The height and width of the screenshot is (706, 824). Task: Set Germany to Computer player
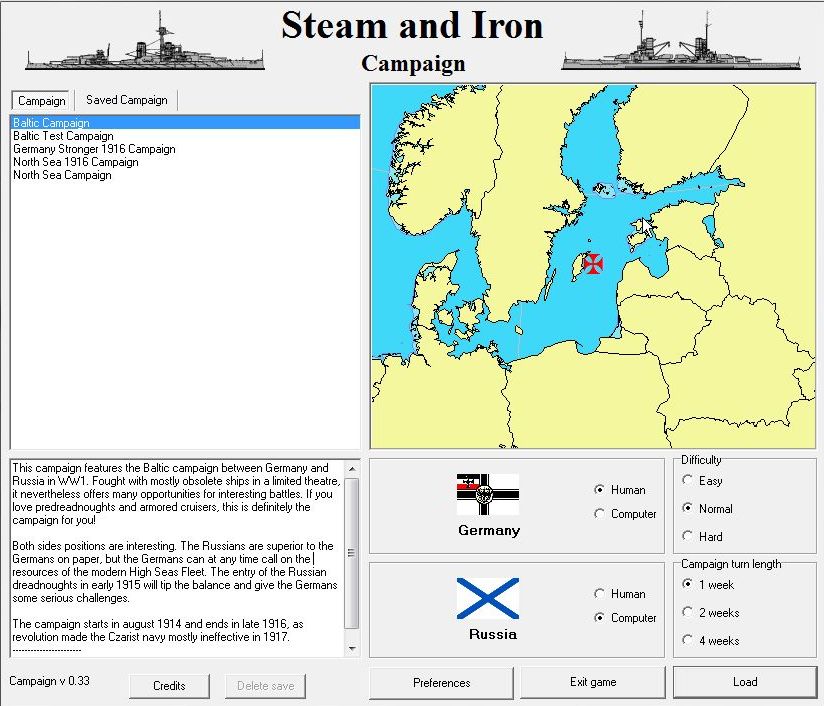click(x=600, y=514)
